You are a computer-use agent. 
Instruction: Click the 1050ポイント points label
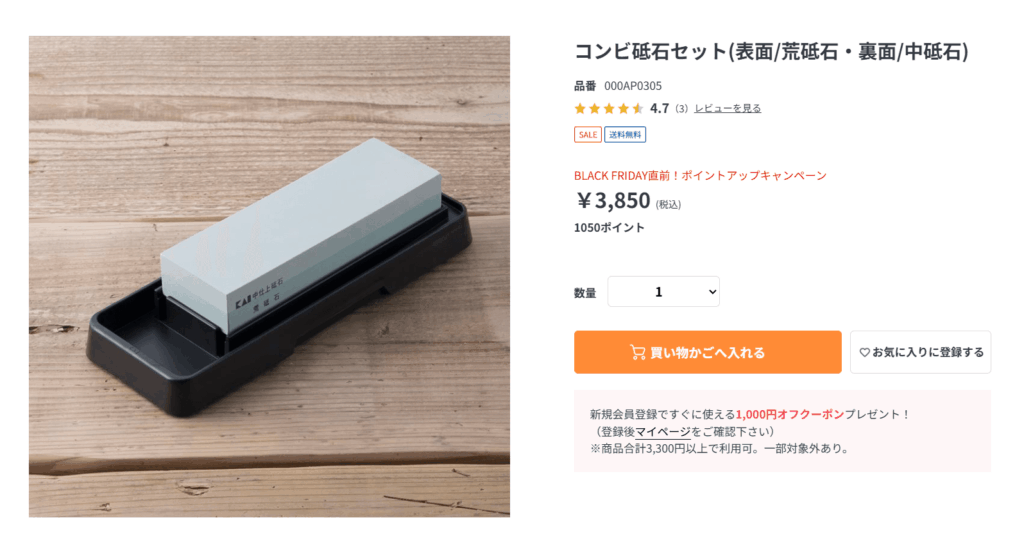pyautogui.click(x=609, y=228)
